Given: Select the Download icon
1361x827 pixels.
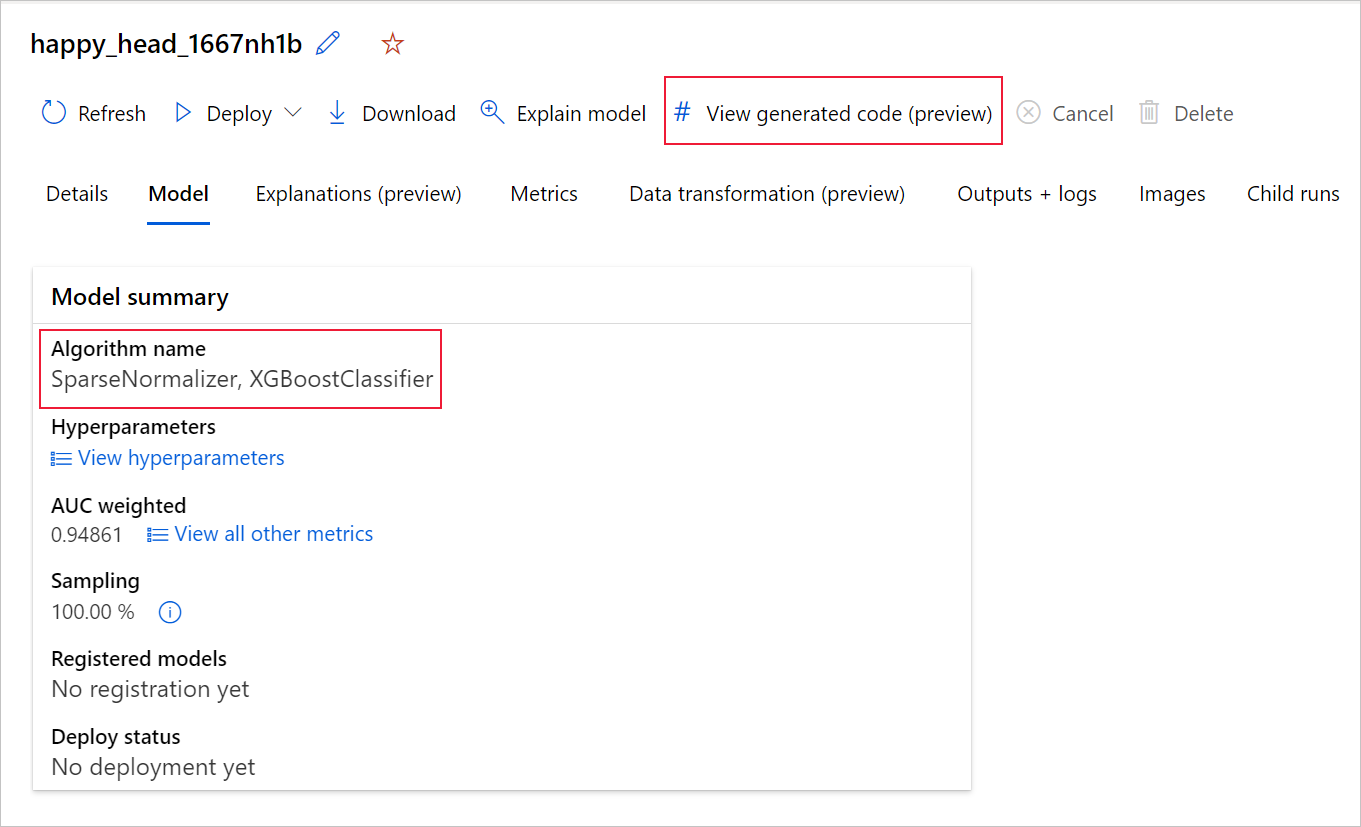Looking at the screenshot, I should pyautogui.click(x=337, y=113).
